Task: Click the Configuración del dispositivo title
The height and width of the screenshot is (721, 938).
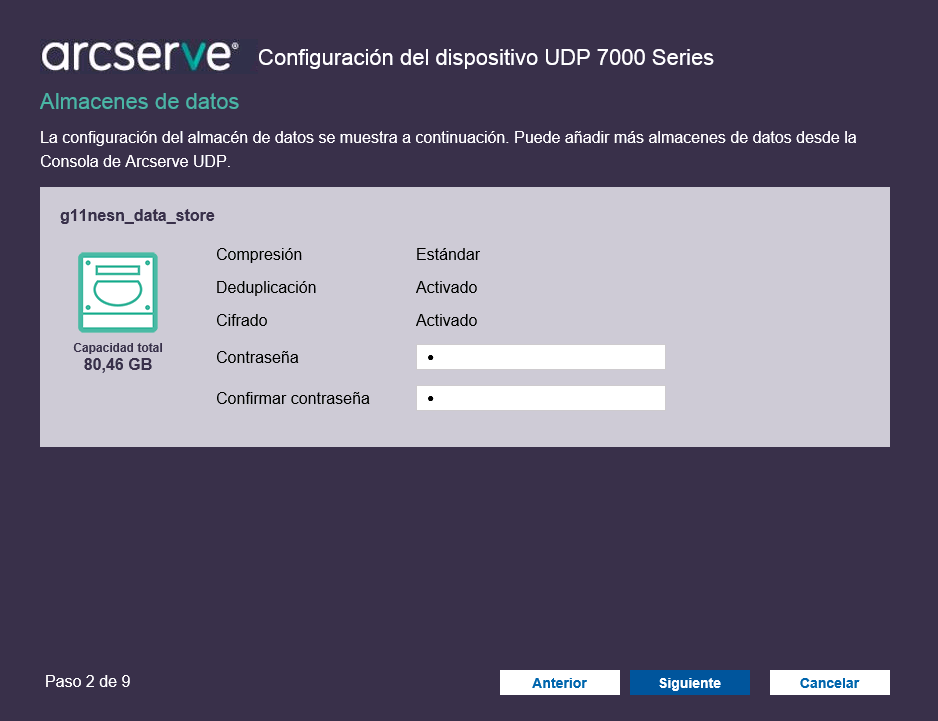Action: click(486, 57)
